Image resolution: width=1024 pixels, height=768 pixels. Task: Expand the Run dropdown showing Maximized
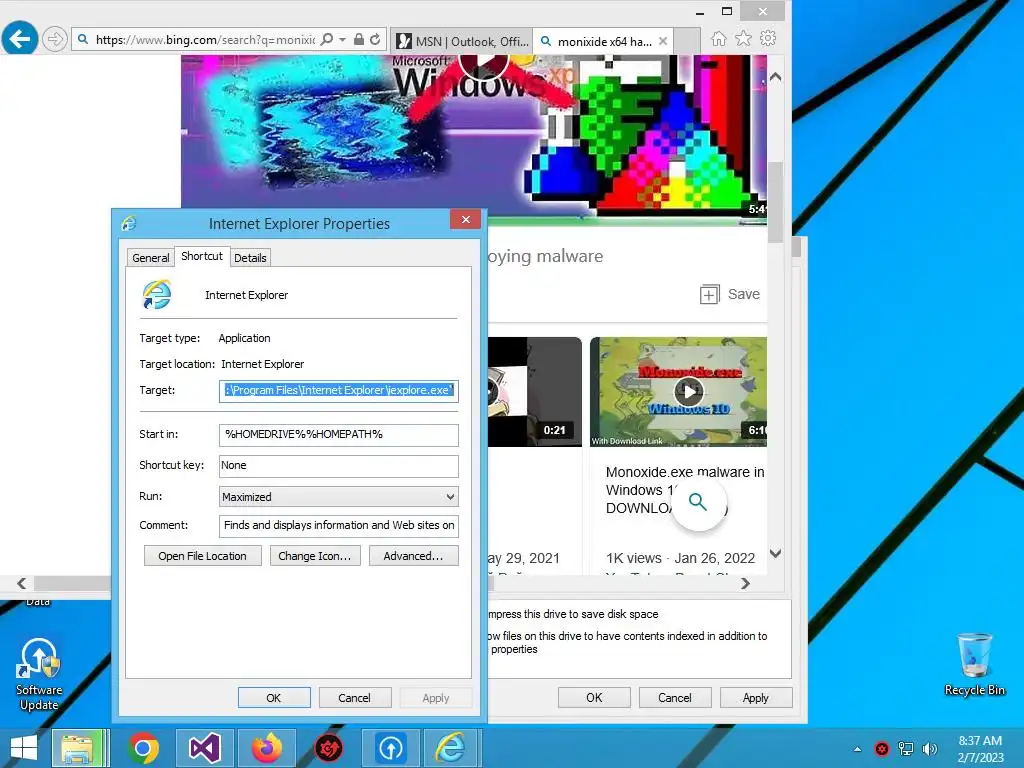click(x=338, y=497)
